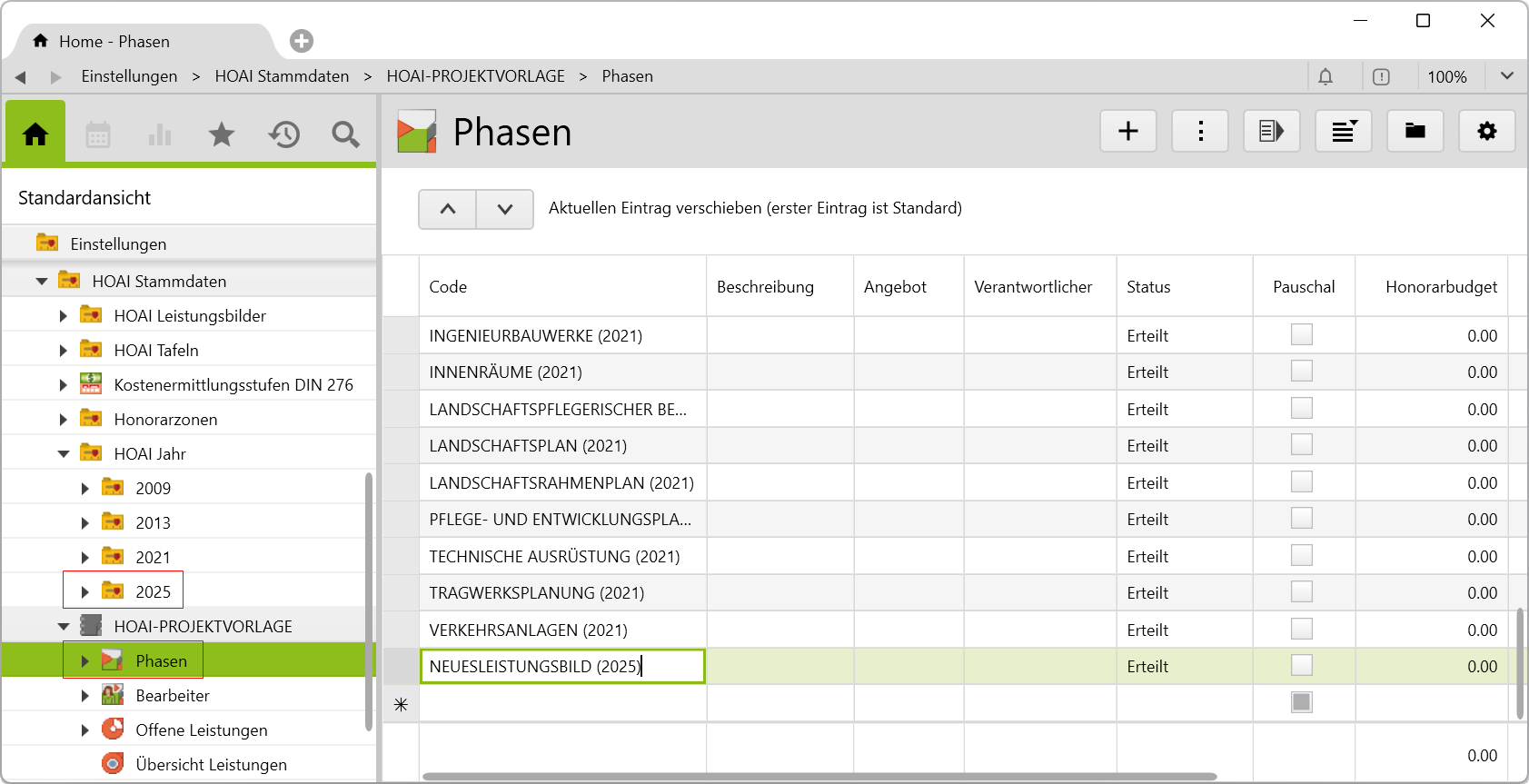Expand the 2025 year node
Screen dimensions: 1529x784
click(x=84, y=592)
